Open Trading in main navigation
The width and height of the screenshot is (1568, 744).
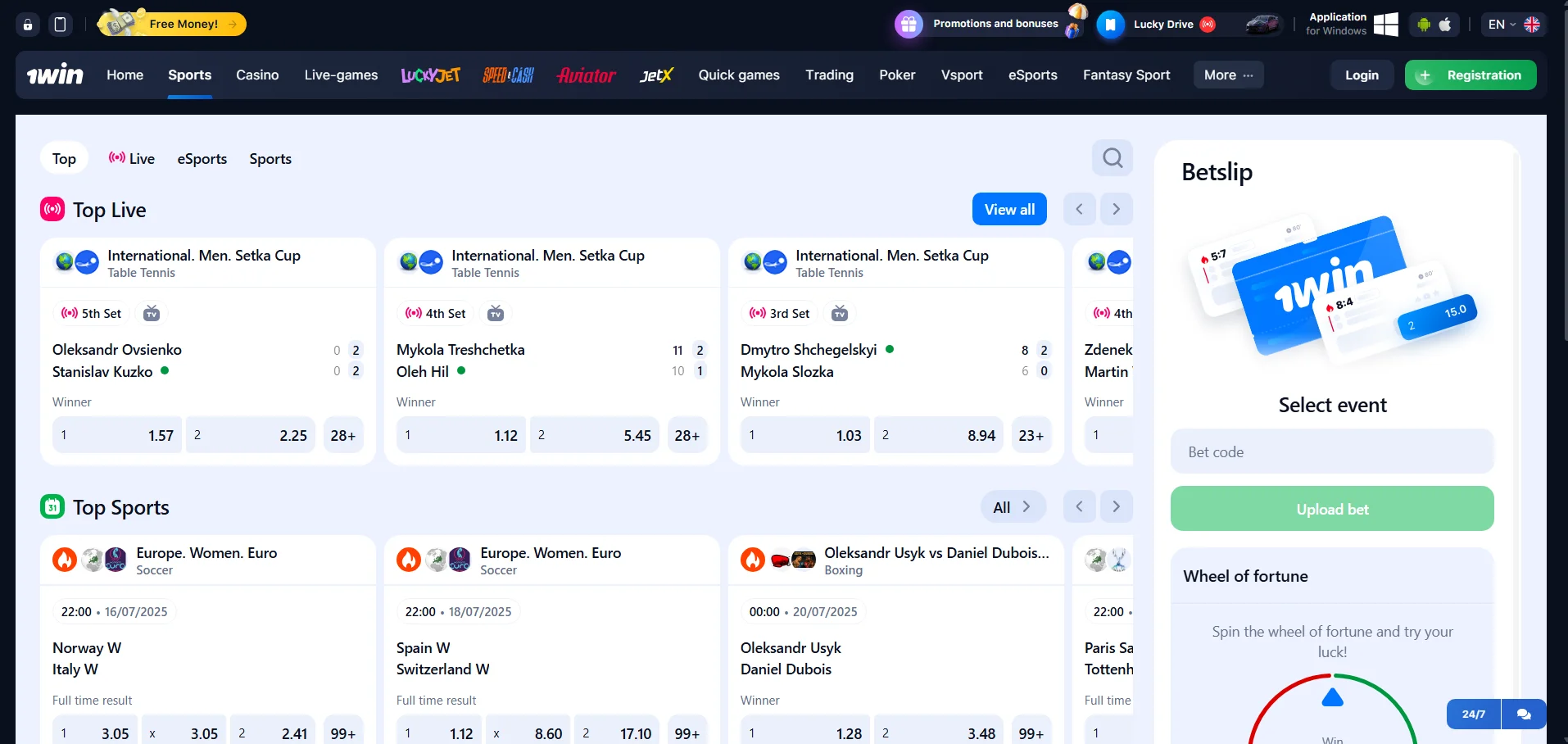tap(829, 75)
